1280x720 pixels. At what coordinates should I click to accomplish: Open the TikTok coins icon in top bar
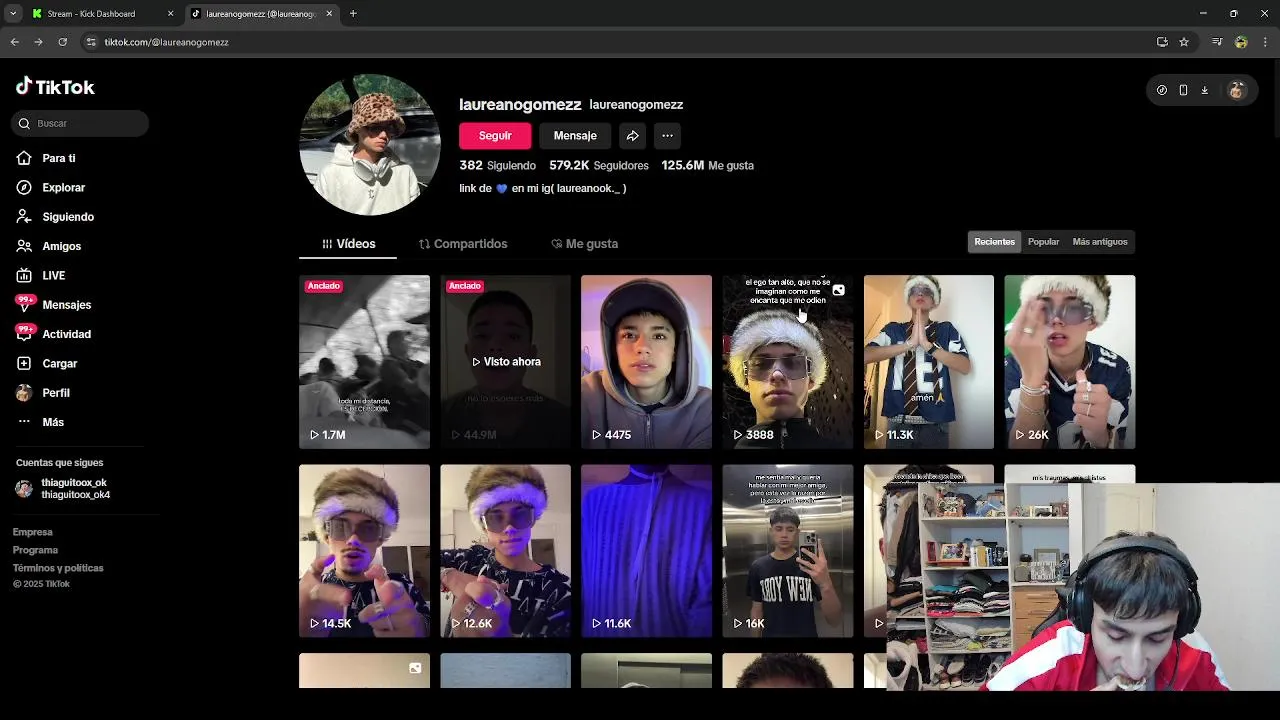tap(1162, 90)
